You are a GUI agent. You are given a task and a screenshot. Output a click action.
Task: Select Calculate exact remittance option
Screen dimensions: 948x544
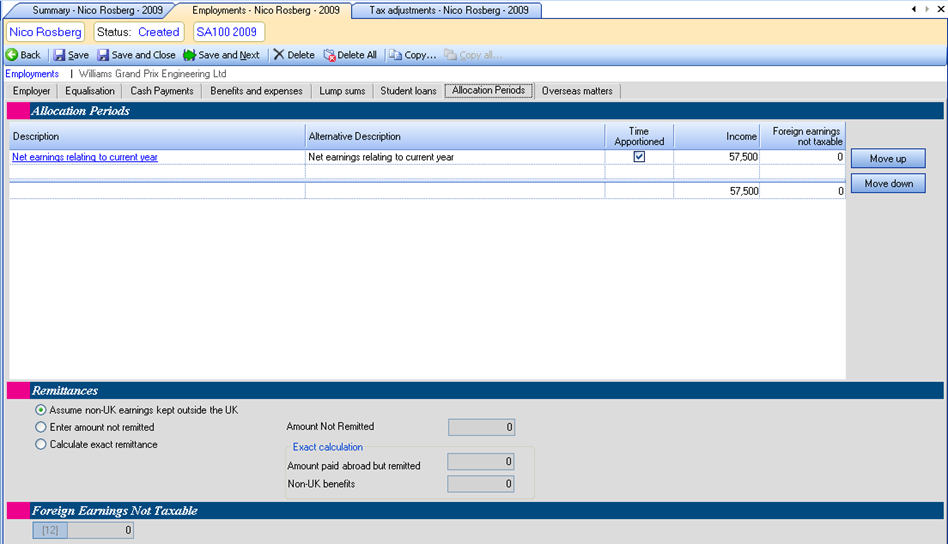click(x=41, y=444)
